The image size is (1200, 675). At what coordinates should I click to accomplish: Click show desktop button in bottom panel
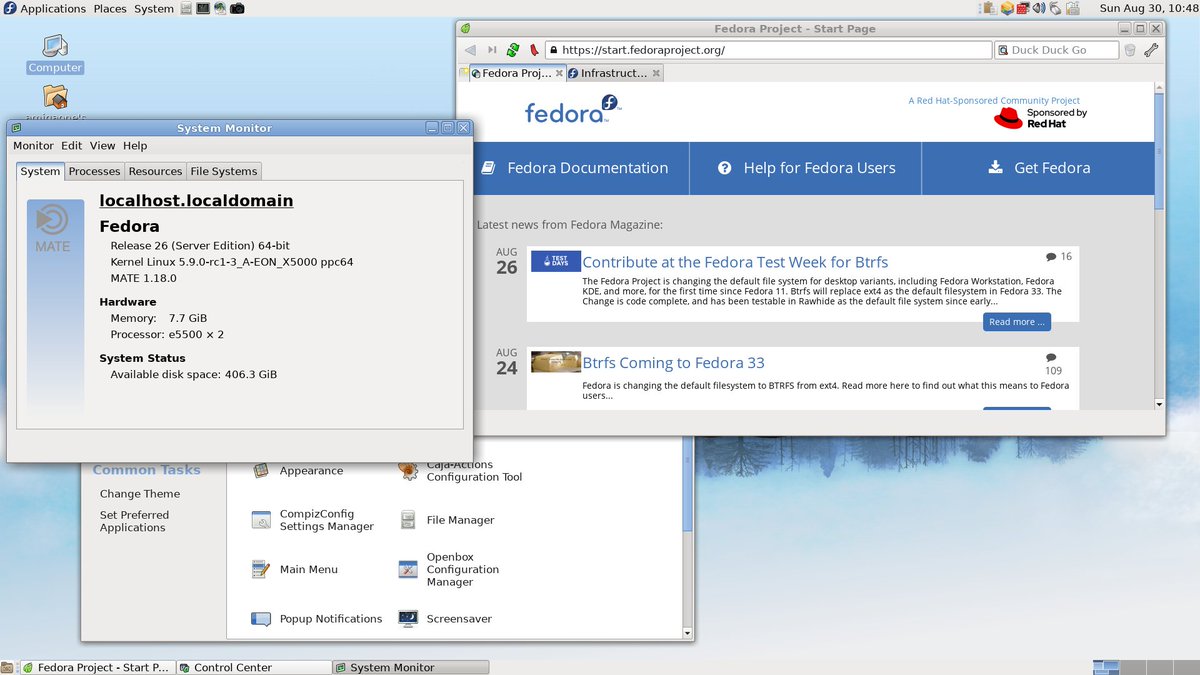(x=8, y=667)
